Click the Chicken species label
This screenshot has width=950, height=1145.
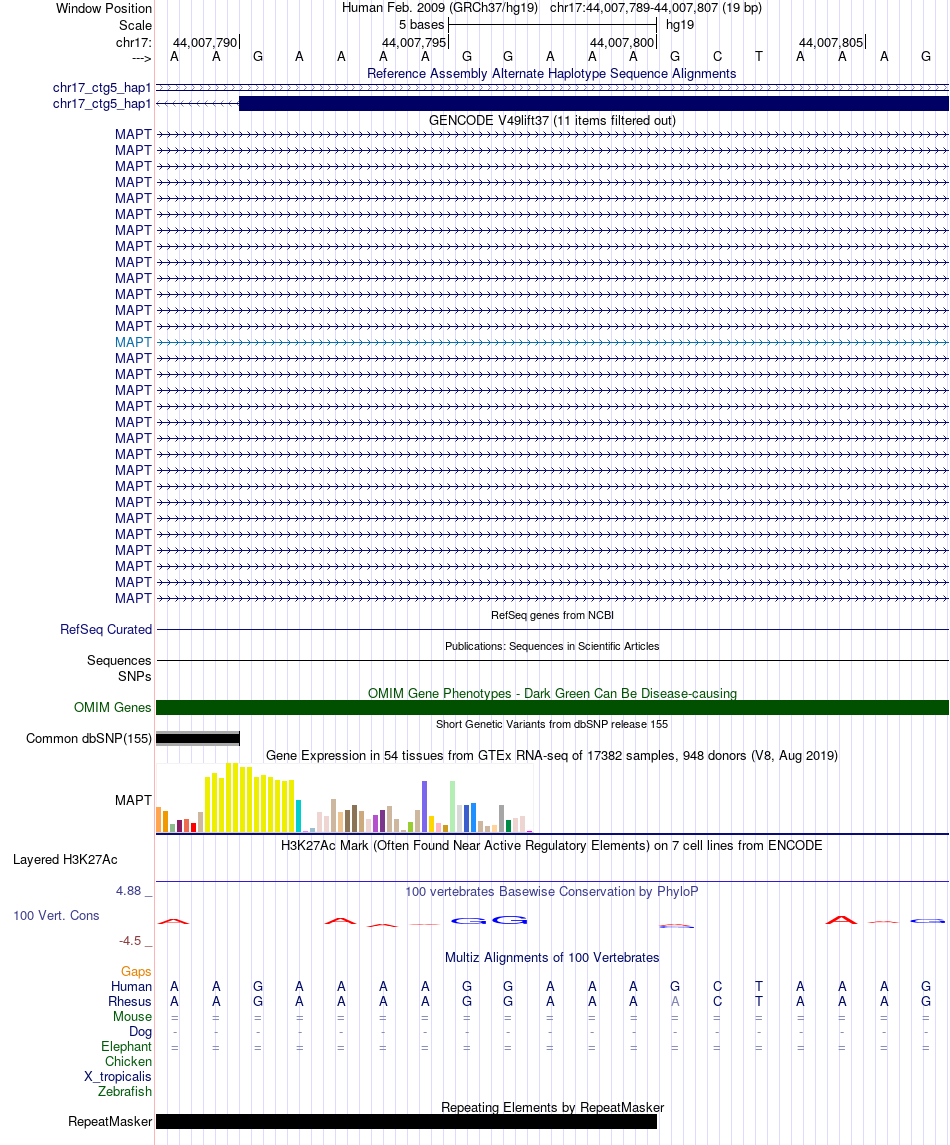tap(129, 1062)
